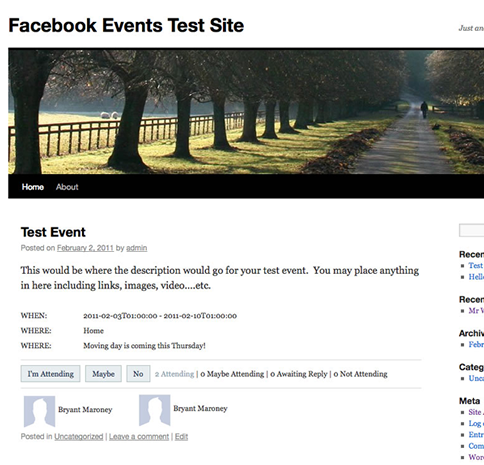Screen dimensions: 484x465
Task: Show the 0 Not Attending list
Action: (360, 374)
